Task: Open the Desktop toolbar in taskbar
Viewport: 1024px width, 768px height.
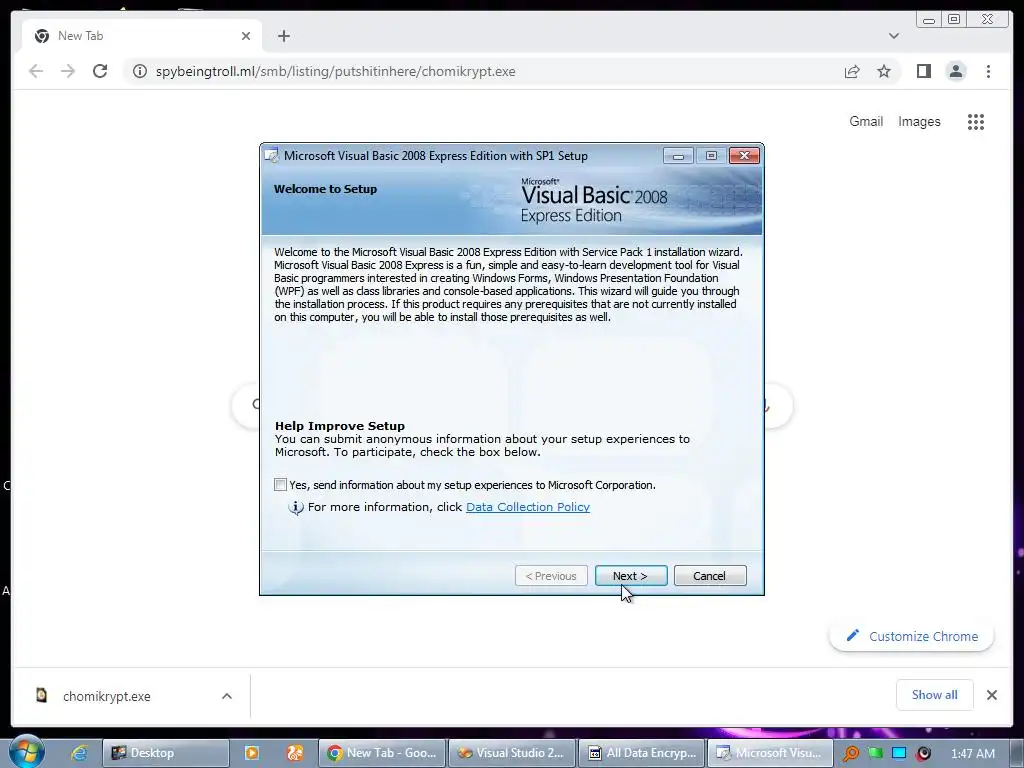Action: [166, 753]
